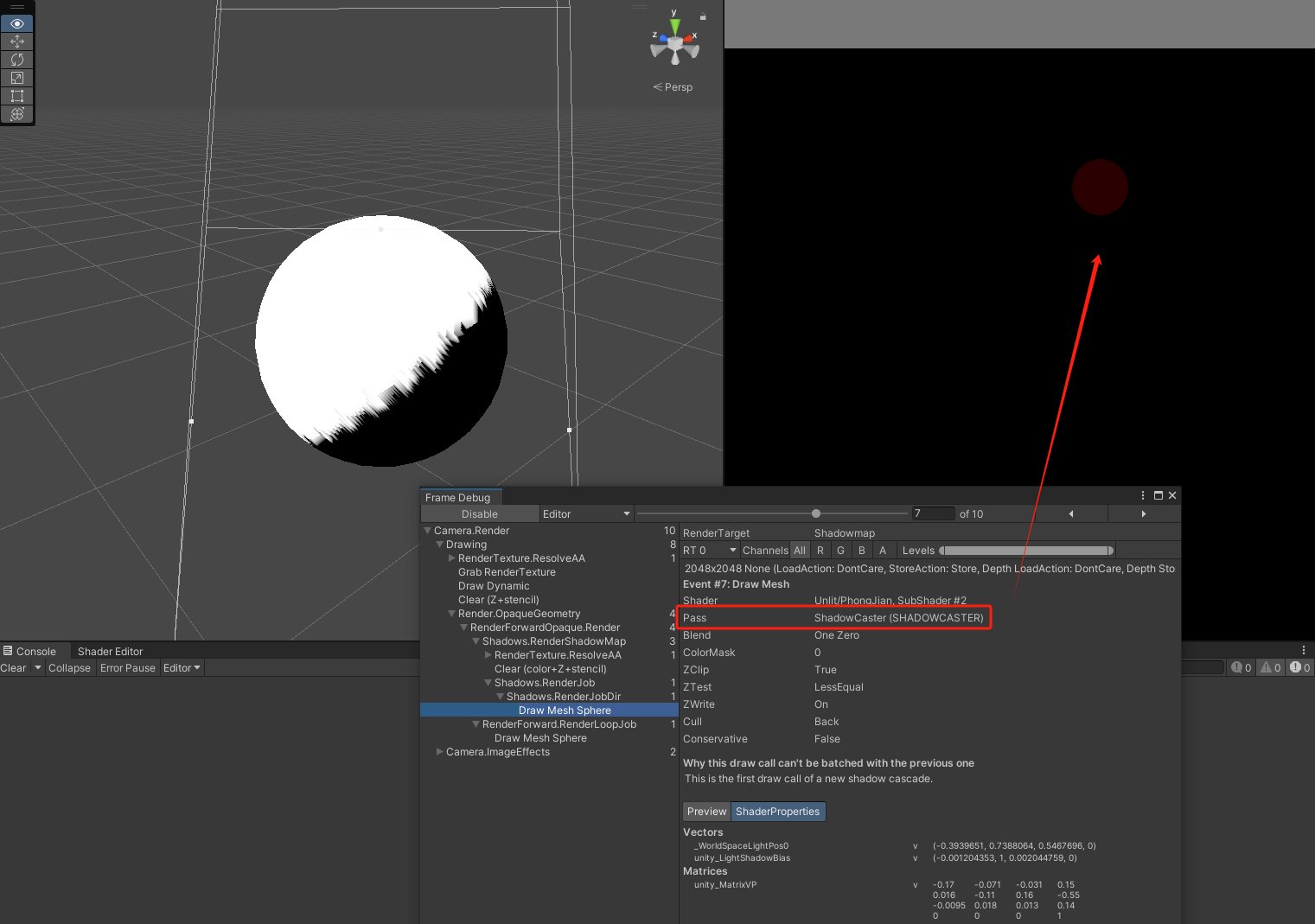Screen dimensions: 1315x924
Task: Open Frame Debug window options menu
Action: coord(1143,495)
